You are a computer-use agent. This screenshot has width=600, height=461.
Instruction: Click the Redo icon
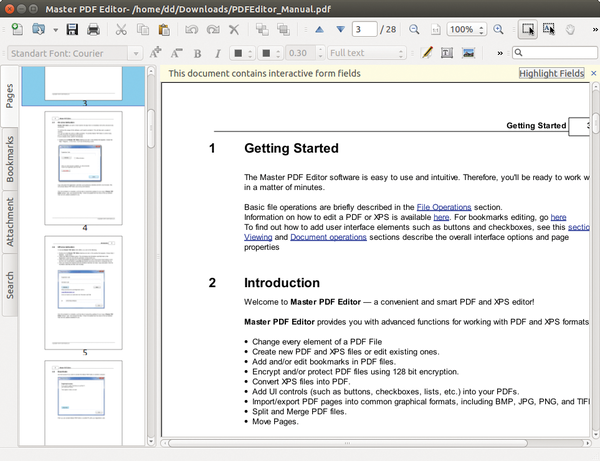pos(213,29)
